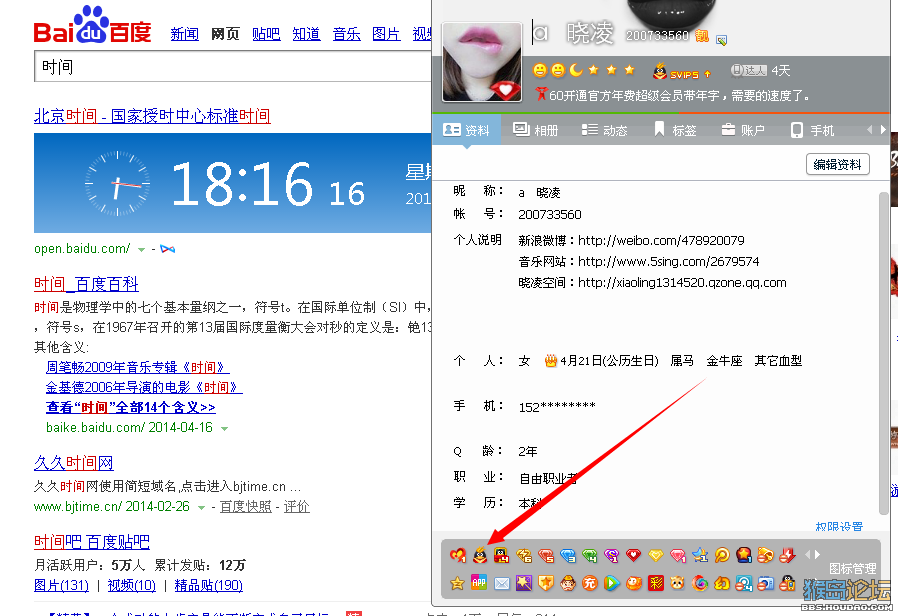Open the 视频(10) link

point(132,585)
